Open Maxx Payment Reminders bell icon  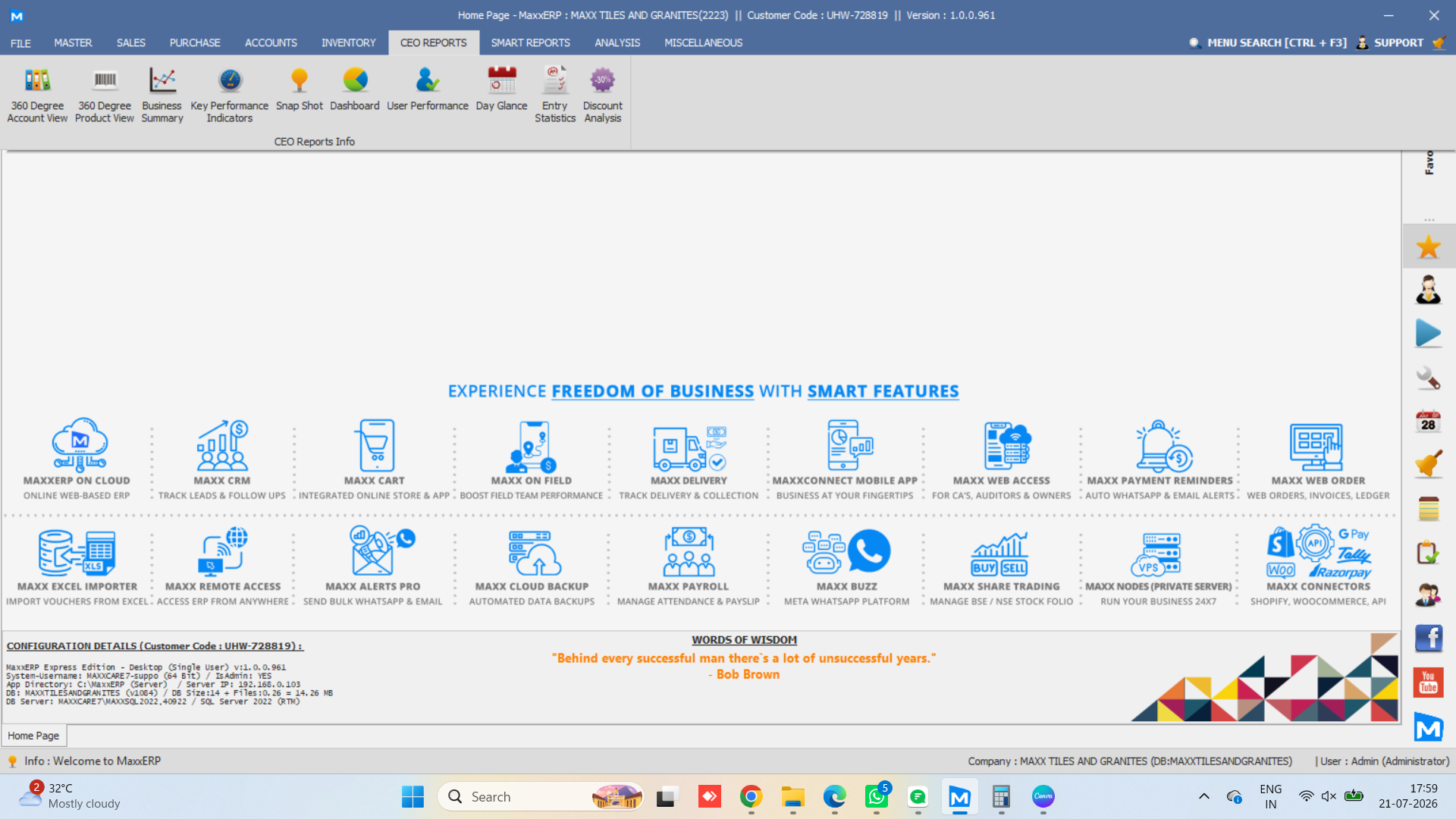pyautogui.click(x=1163, y=446)
